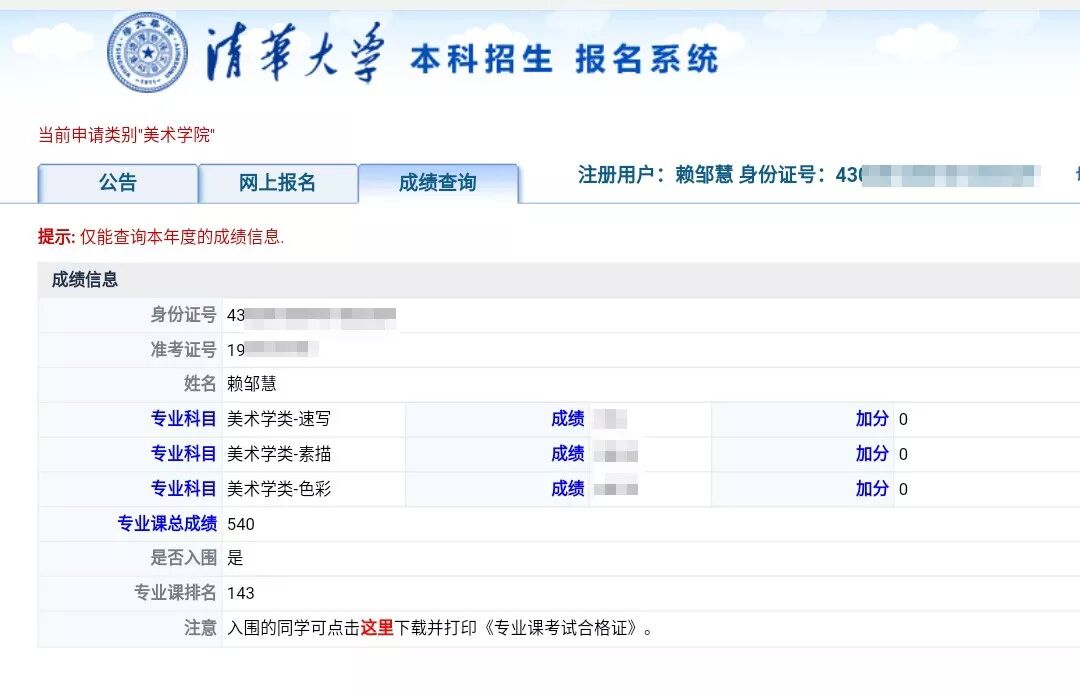Click the 本科招生 报名系统 heading

coord(564,59)
